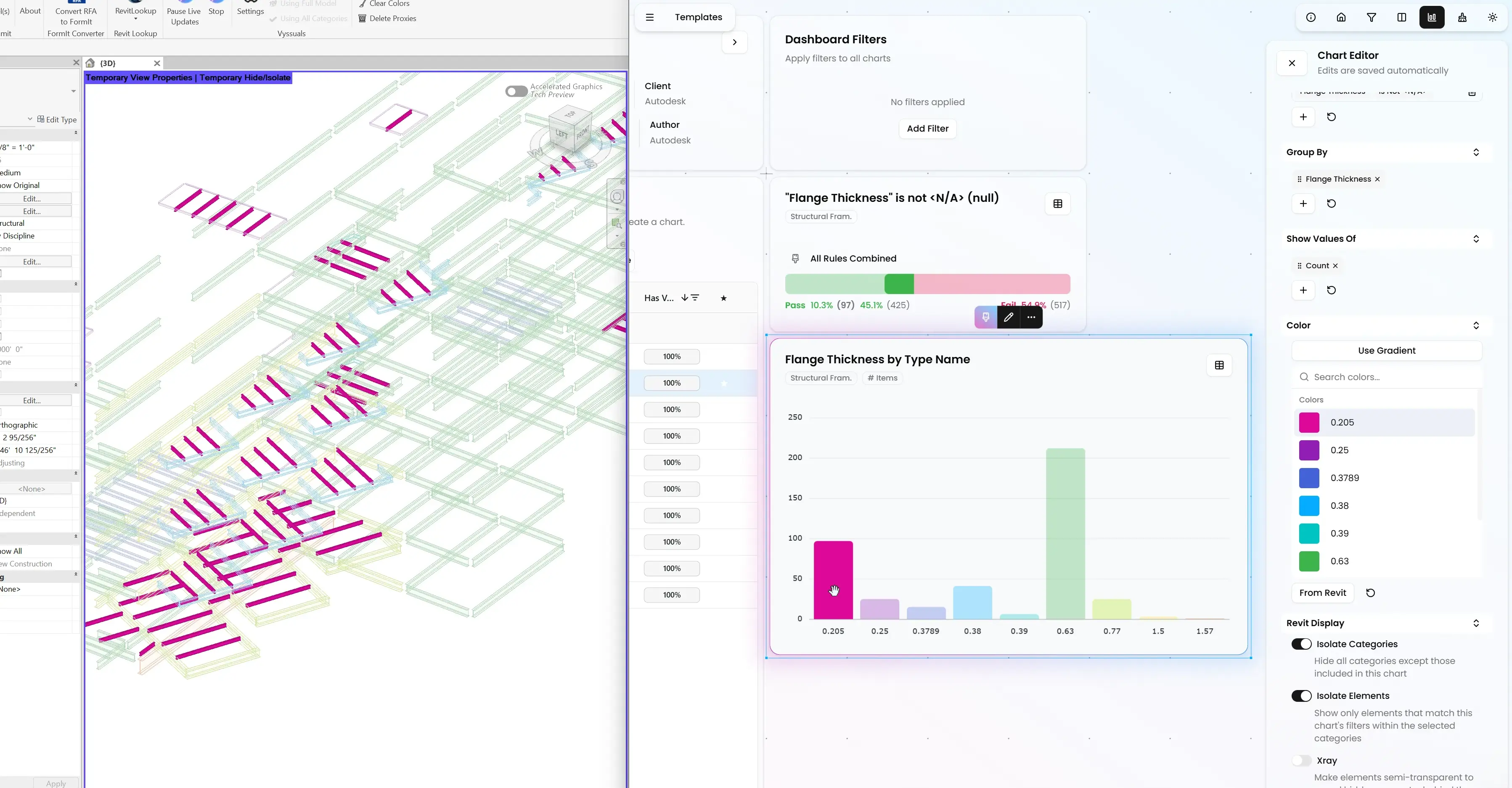The image size is (1512, 788).
Task: Click the split panel layout icon
Action: click(x=1402, y=18)
